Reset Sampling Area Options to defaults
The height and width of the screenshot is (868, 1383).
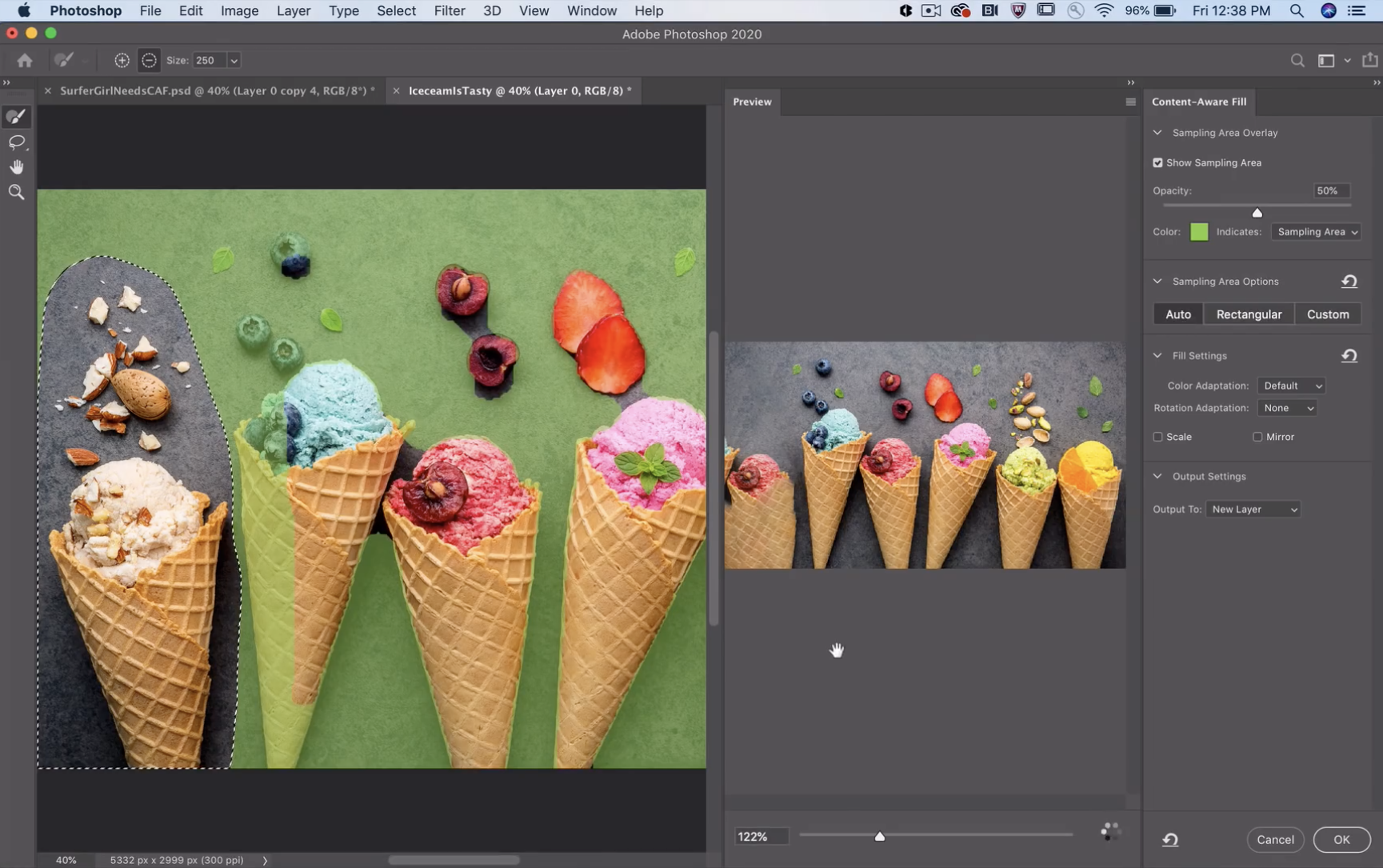1349,282
